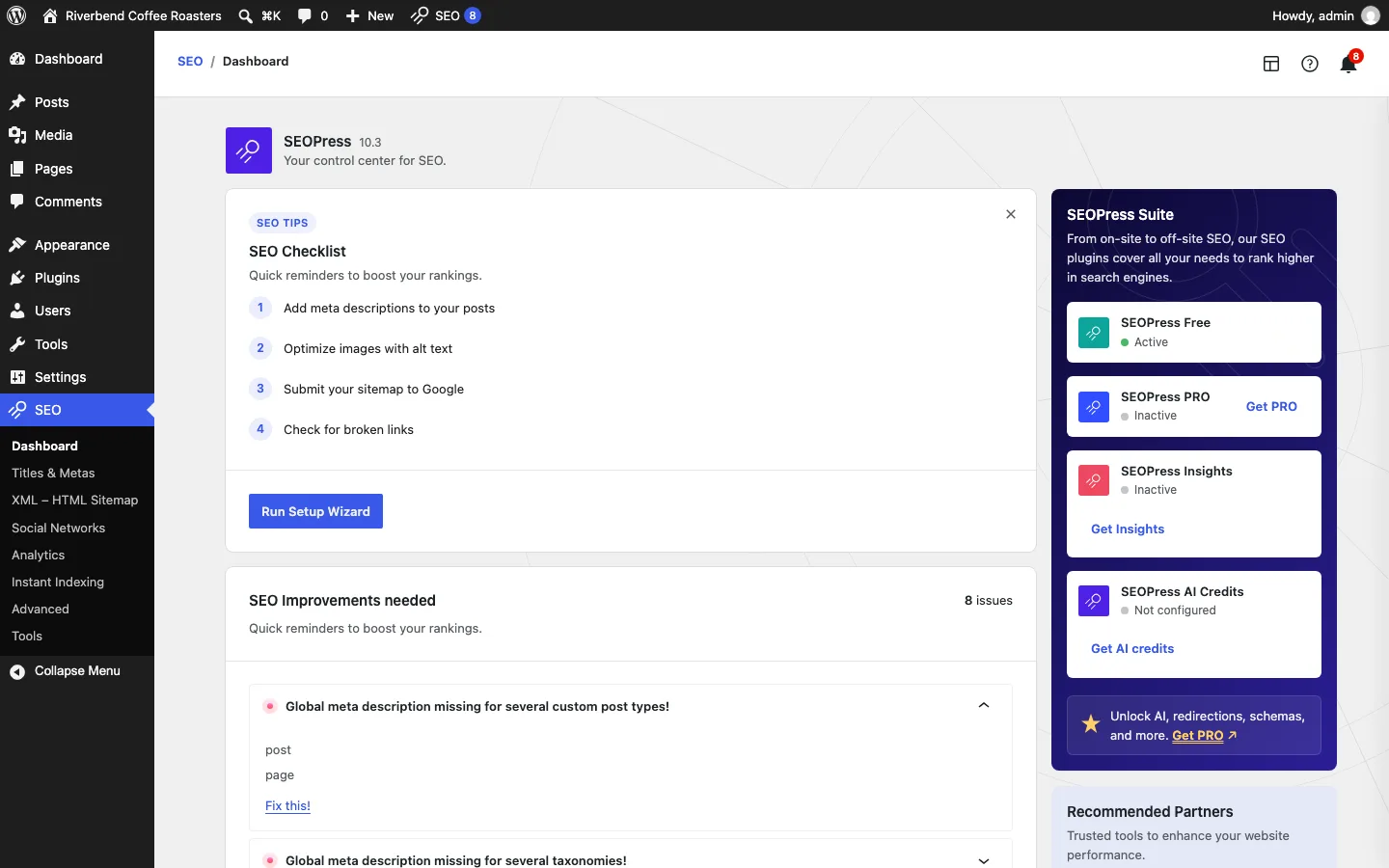The height and width of the screenshot is (868, 1389).
Task: Open Dashboard from the sidebar gauge icon
Action: (17, 59)
